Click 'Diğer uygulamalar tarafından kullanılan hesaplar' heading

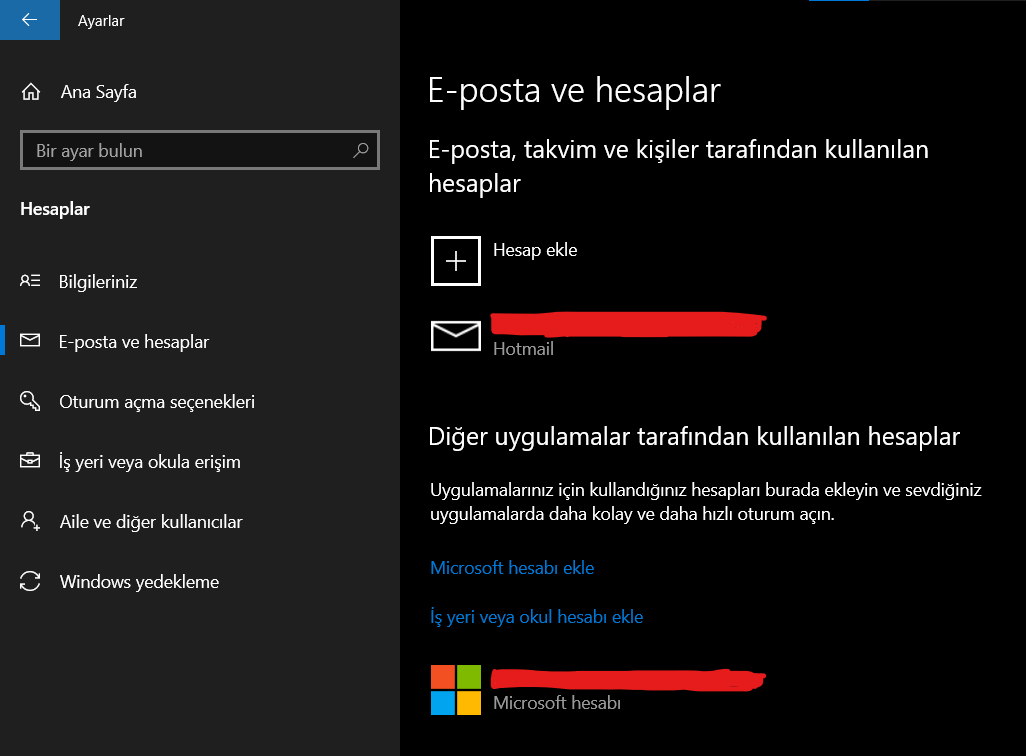click(694, 437)
